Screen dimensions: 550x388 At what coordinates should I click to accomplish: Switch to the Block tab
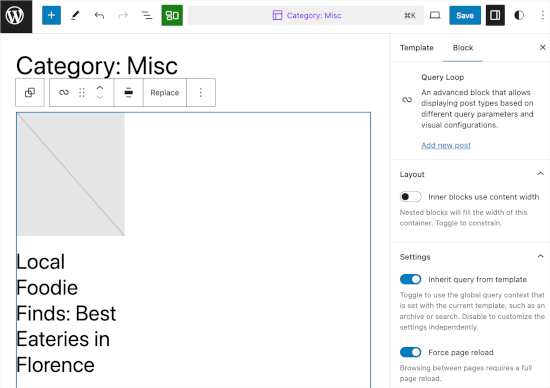[x=463, y=48]
